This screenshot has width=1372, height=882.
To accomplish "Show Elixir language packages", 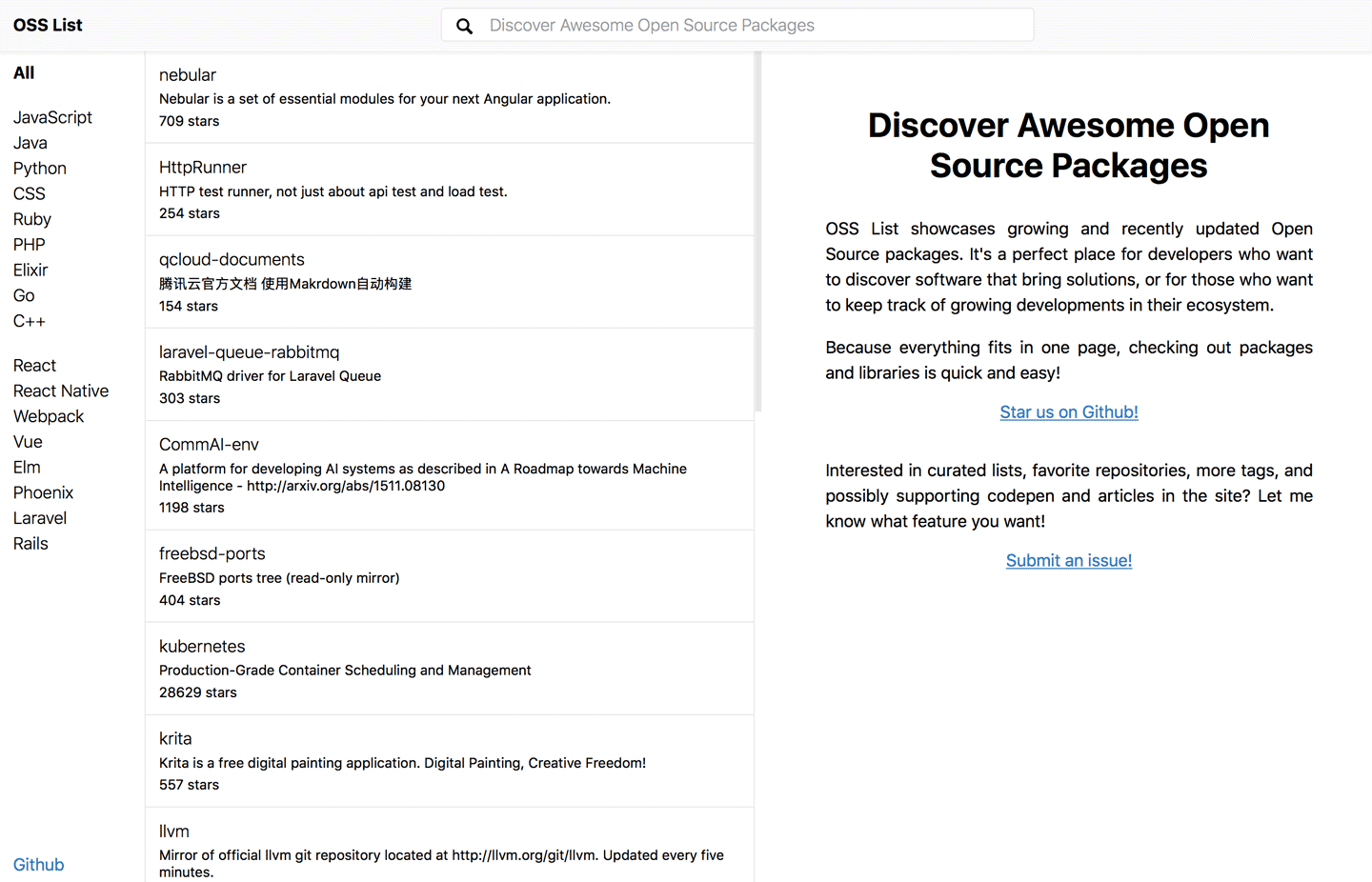I will [x=30, y=271].
